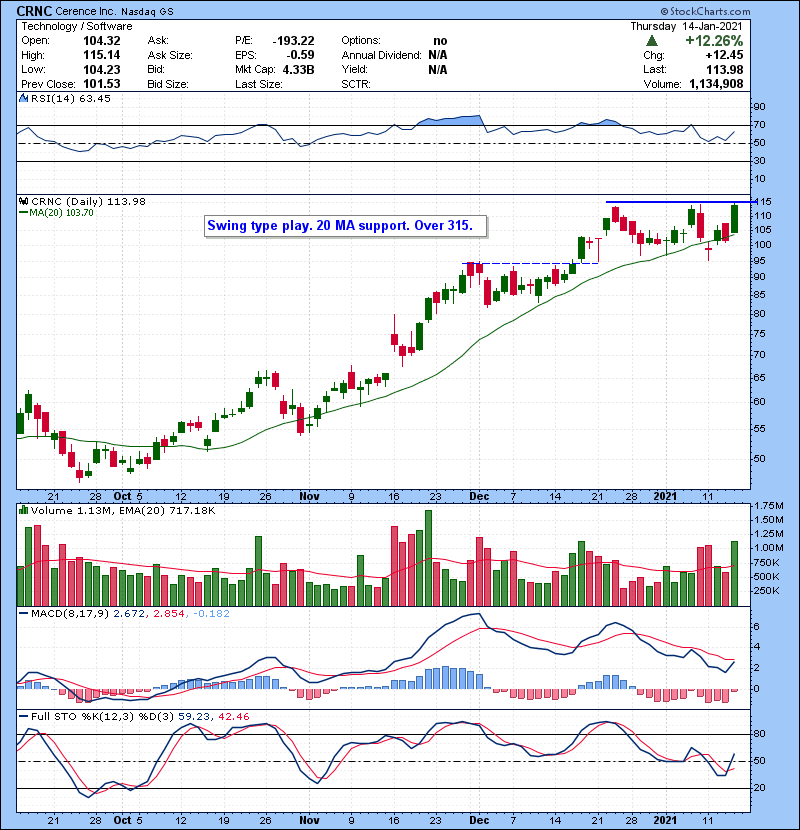Click the Technology / Software sector label

(77, 26)
